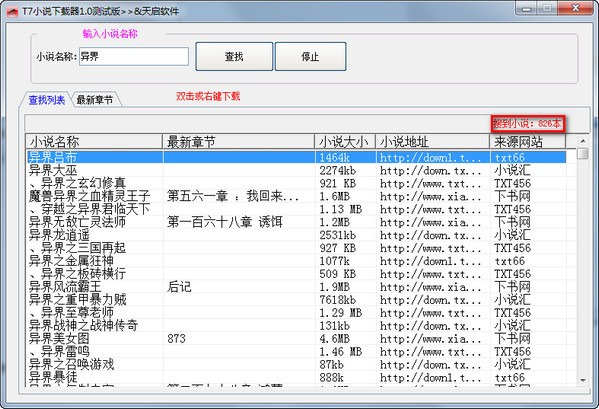
Task: Select the row 、穿越之异界君临天下
Action: pyautogui.click(x=296, y=209)
